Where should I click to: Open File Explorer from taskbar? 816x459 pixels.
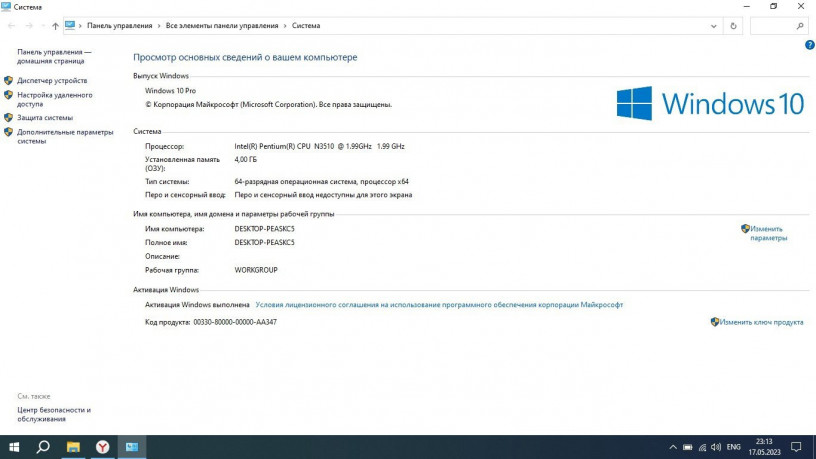click(x=73, y=447)
